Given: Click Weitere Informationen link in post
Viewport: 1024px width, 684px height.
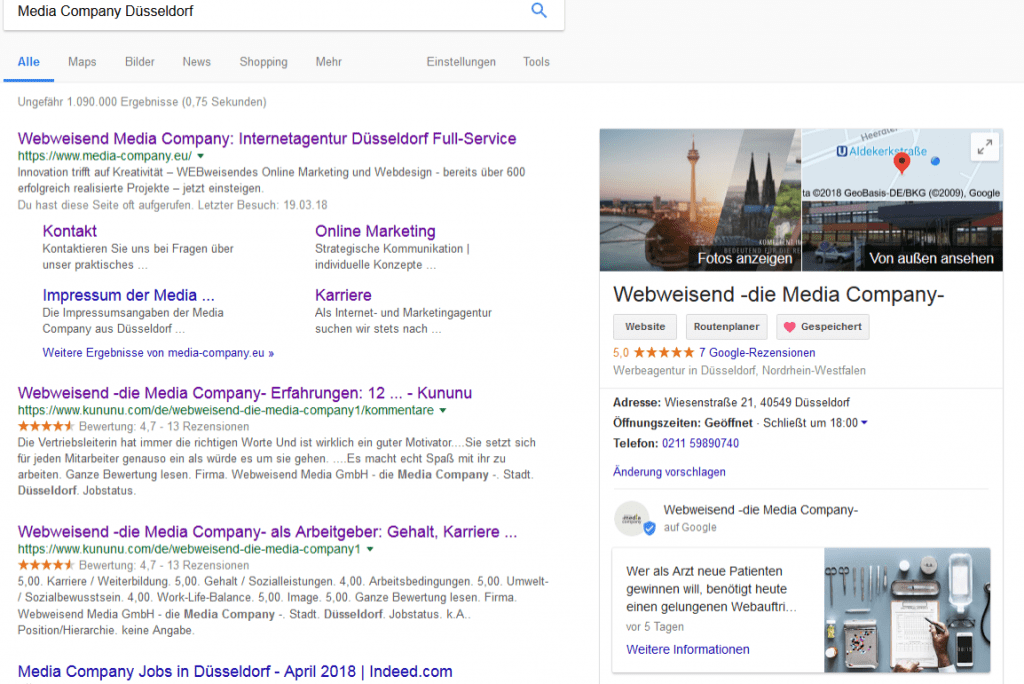Looking at the screenshot, I should coord(688,649).
